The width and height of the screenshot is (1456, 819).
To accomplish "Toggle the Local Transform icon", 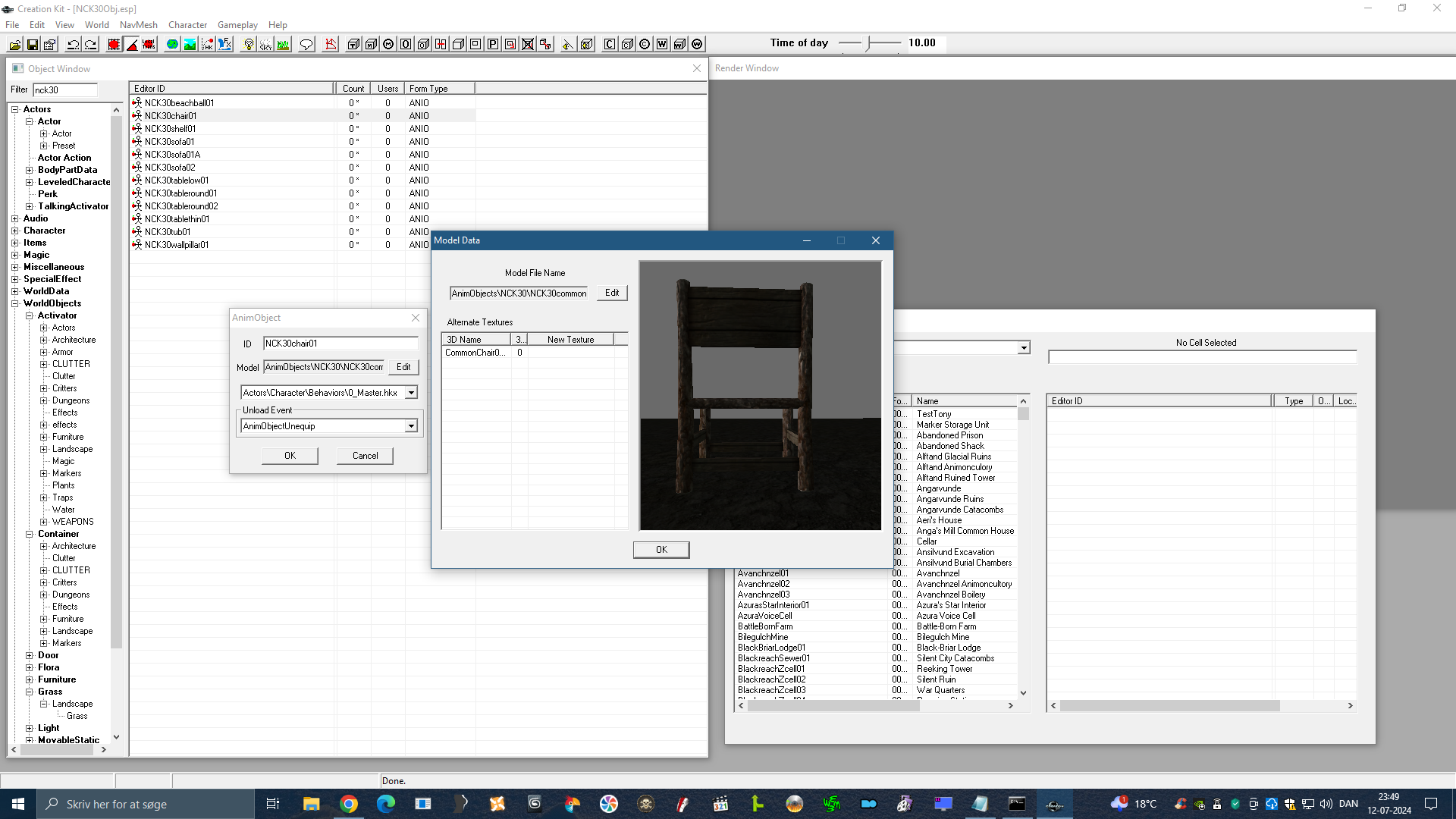I will tap(149, 44).
